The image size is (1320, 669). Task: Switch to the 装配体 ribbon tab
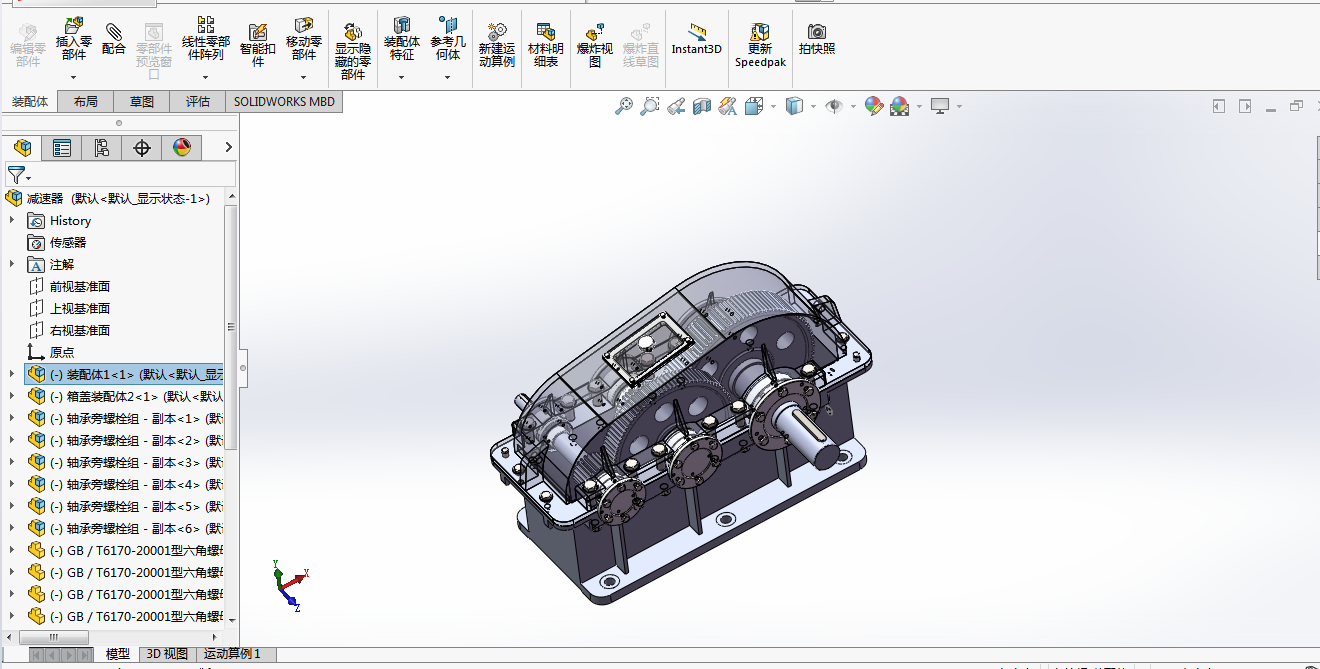pyautogui.click(x=30, y=101)
